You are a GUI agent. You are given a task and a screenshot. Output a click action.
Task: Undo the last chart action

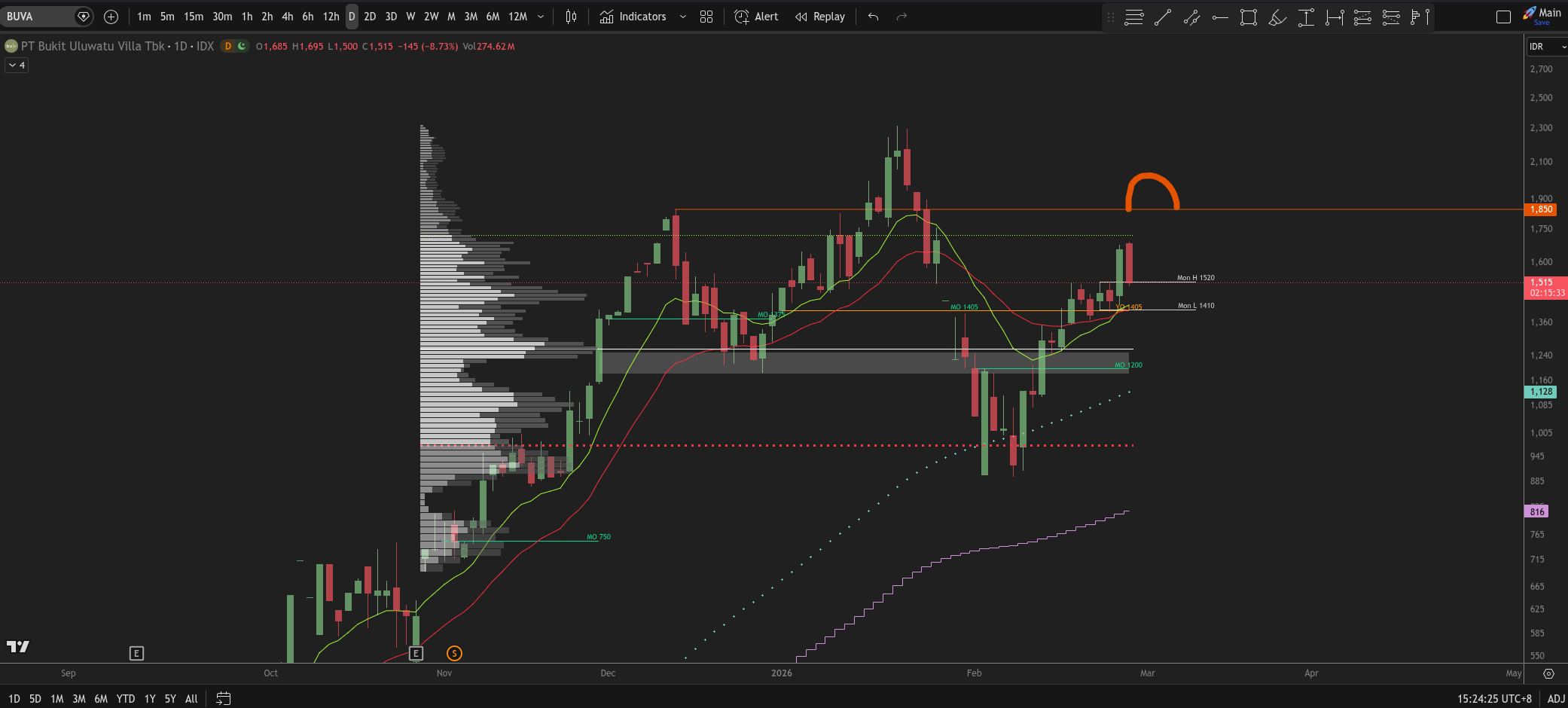(x=874, y=17)
